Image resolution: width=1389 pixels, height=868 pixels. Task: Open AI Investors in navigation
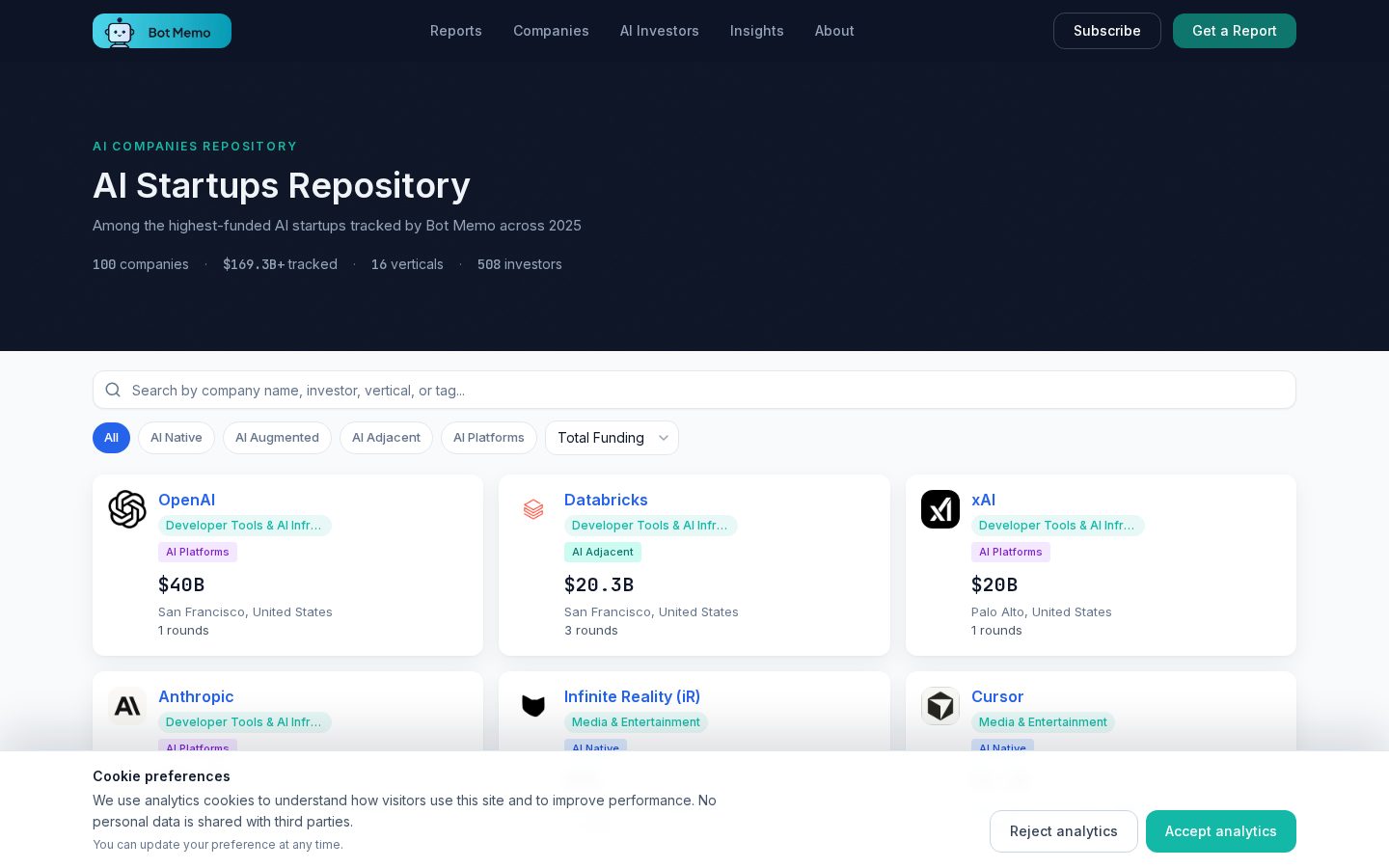[660, 31]
